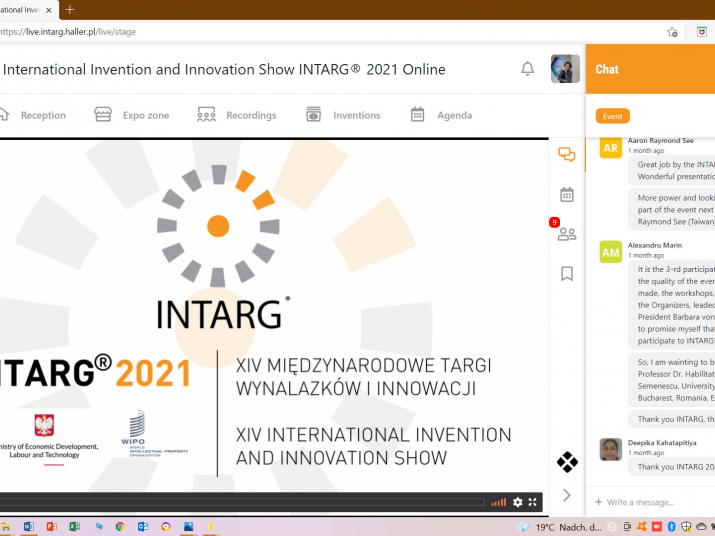Switch to the Recordings tab
The height and width of the screenshot is (536, 715).
[x=238, y=115]
